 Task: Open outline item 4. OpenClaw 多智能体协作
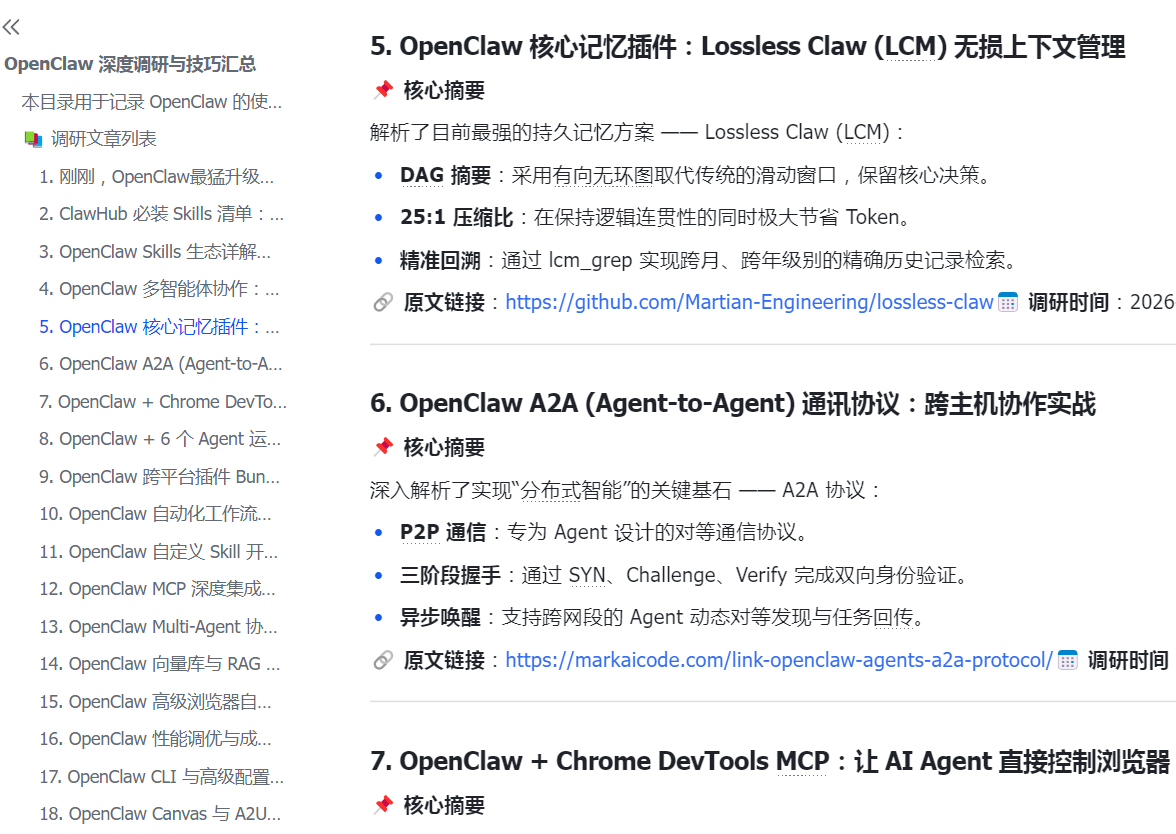[159, 289]
